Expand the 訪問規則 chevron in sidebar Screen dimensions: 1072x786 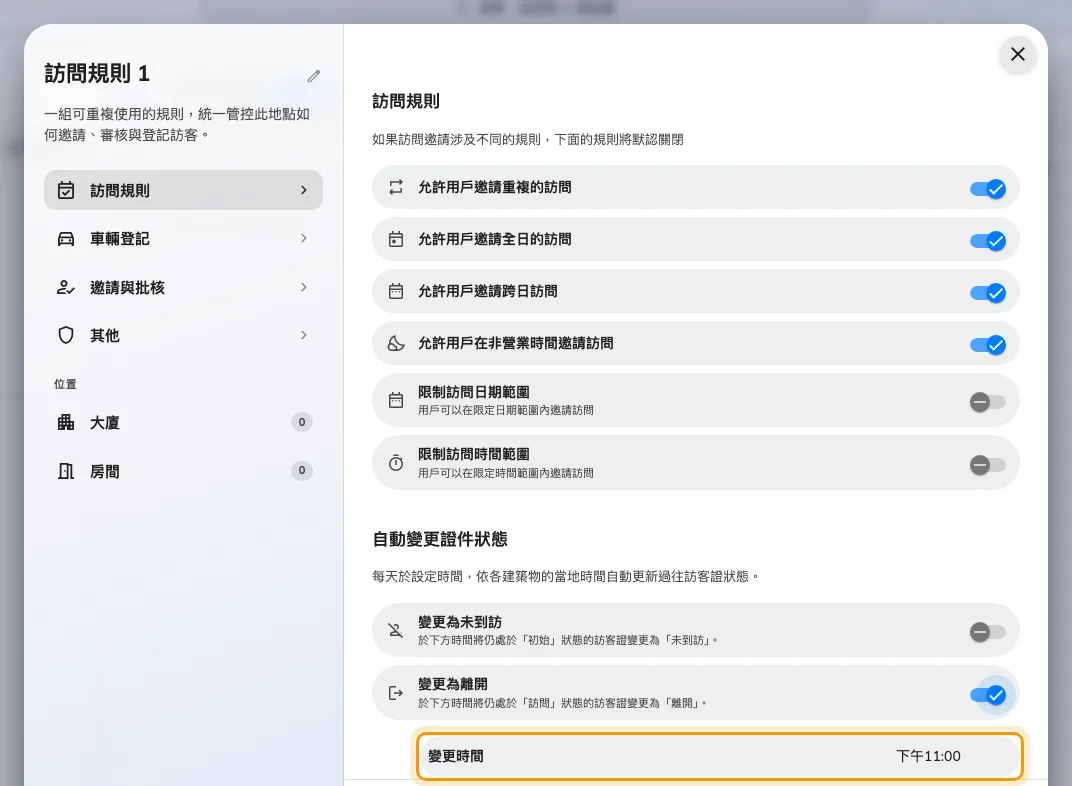pyautogui.click(x=304, y=190)
